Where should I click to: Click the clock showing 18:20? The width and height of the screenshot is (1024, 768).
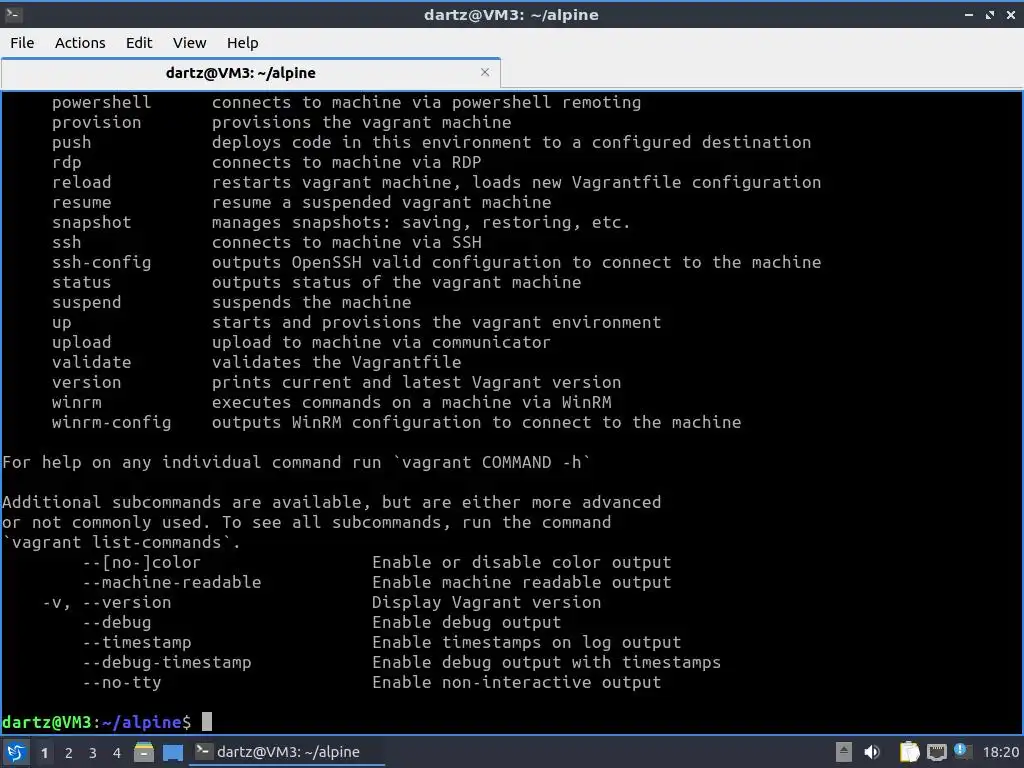point(1000,752)
